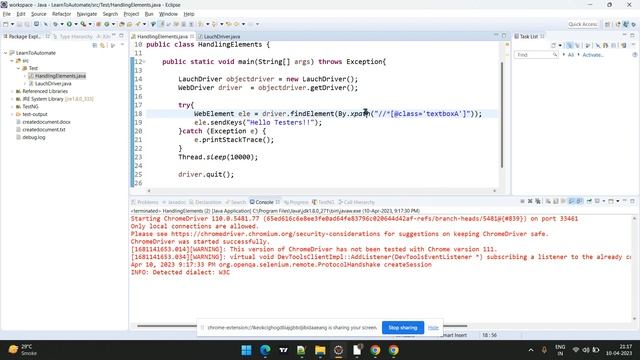
Task: Expand the Referenced Libraries node
Action: point(12,91)
